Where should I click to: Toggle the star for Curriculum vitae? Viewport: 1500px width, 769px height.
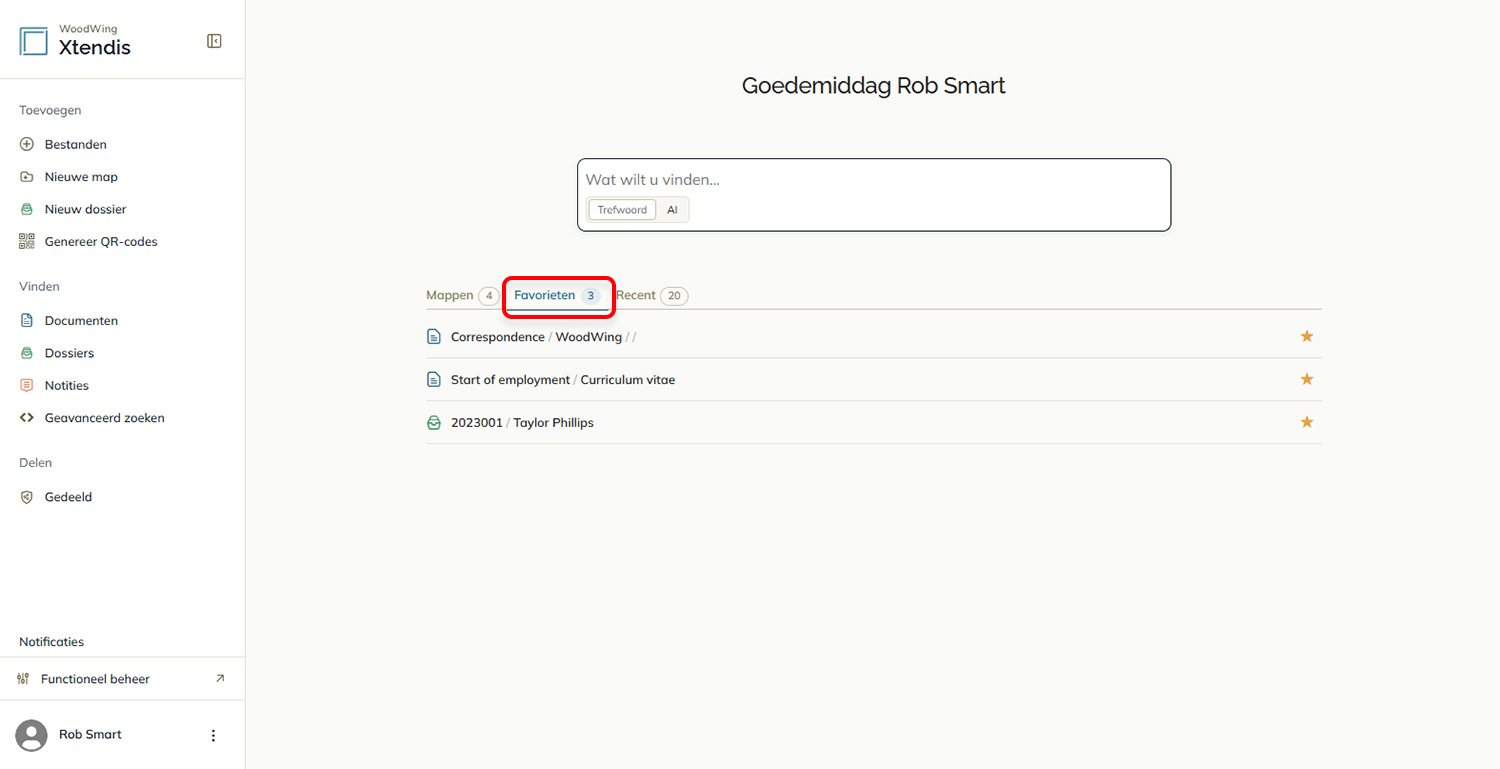click(1306, 379)
